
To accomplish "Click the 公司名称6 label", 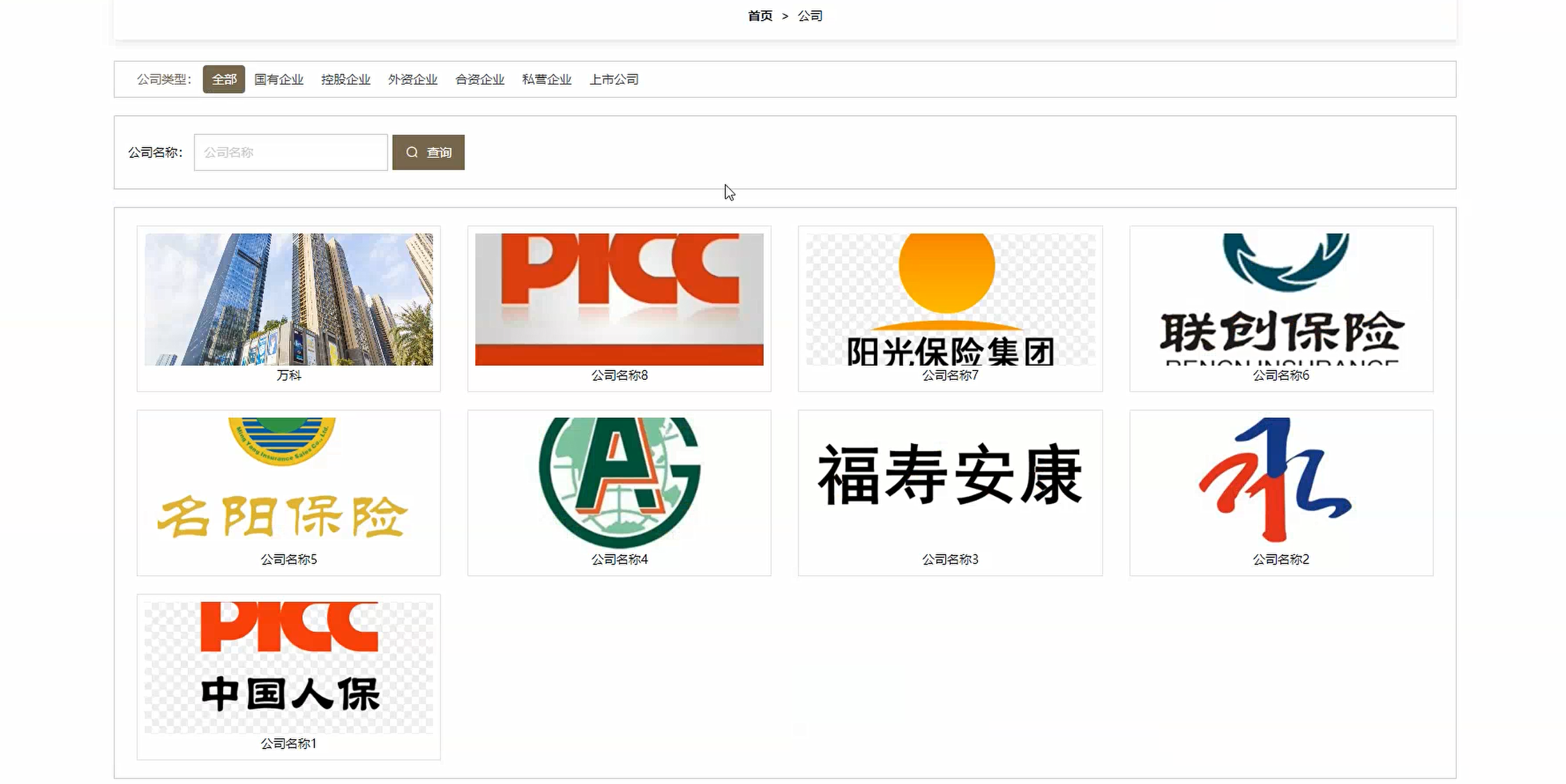I will coord(1281,375).
